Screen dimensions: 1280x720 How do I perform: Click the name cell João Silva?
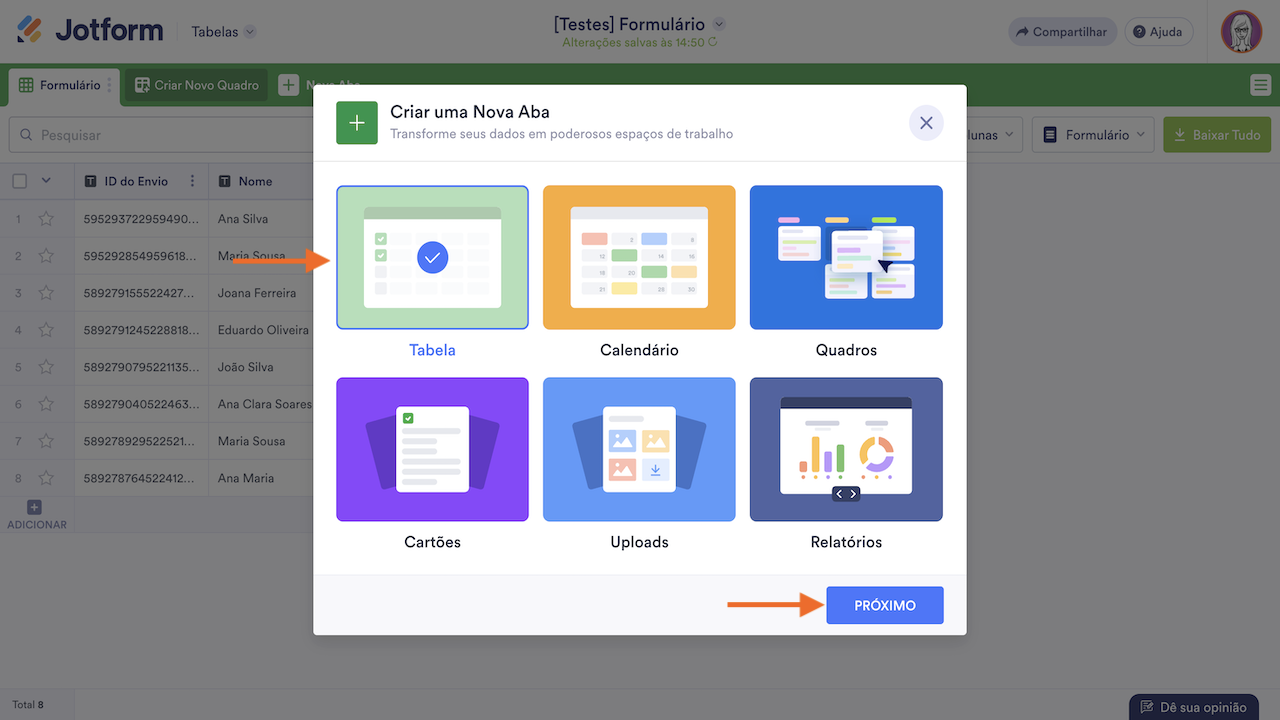[x=261, y=367]
